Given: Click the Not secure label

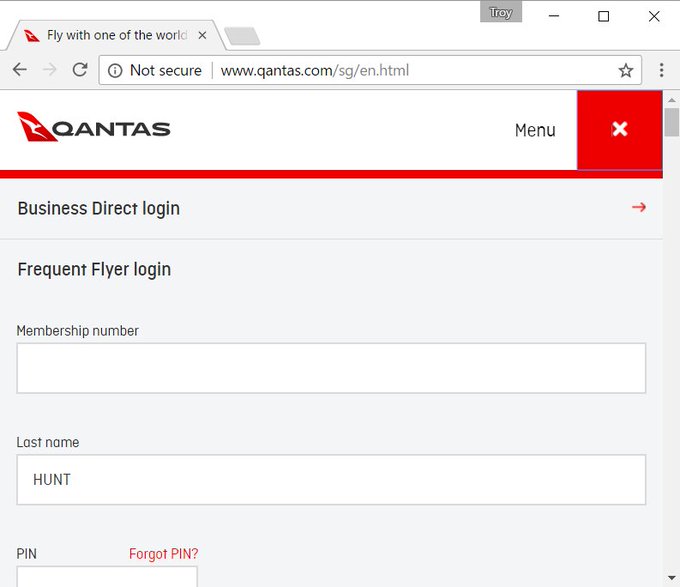Looking at the screenshot, I should point(166,70).
